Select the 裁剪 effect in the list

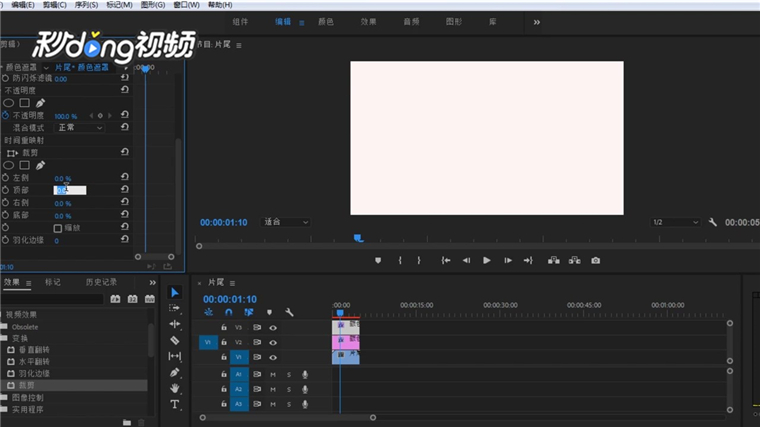pos(75,385)
